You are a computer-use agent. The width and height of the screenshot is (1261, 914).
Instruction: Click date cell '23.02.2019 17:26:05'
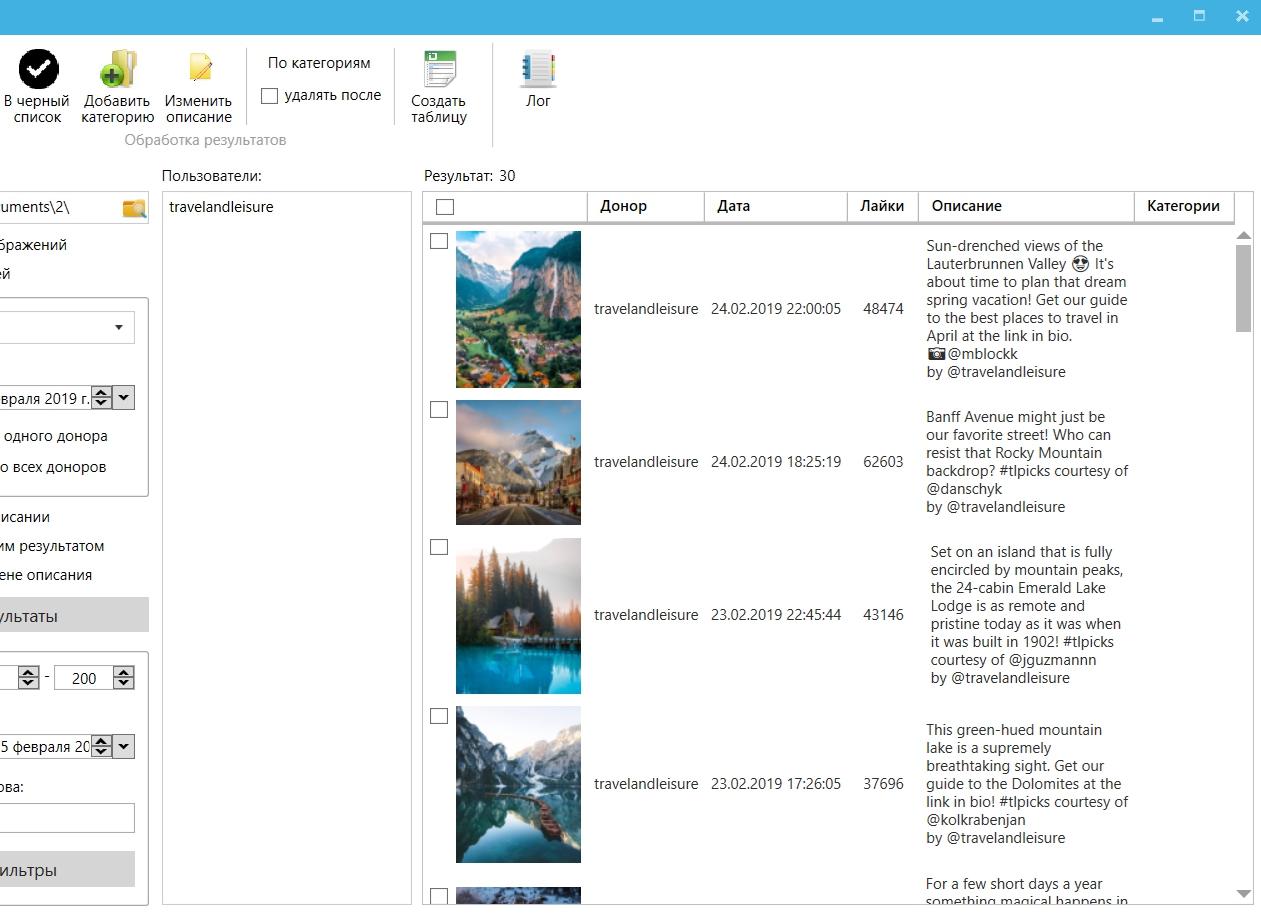(x=776, y=784)
